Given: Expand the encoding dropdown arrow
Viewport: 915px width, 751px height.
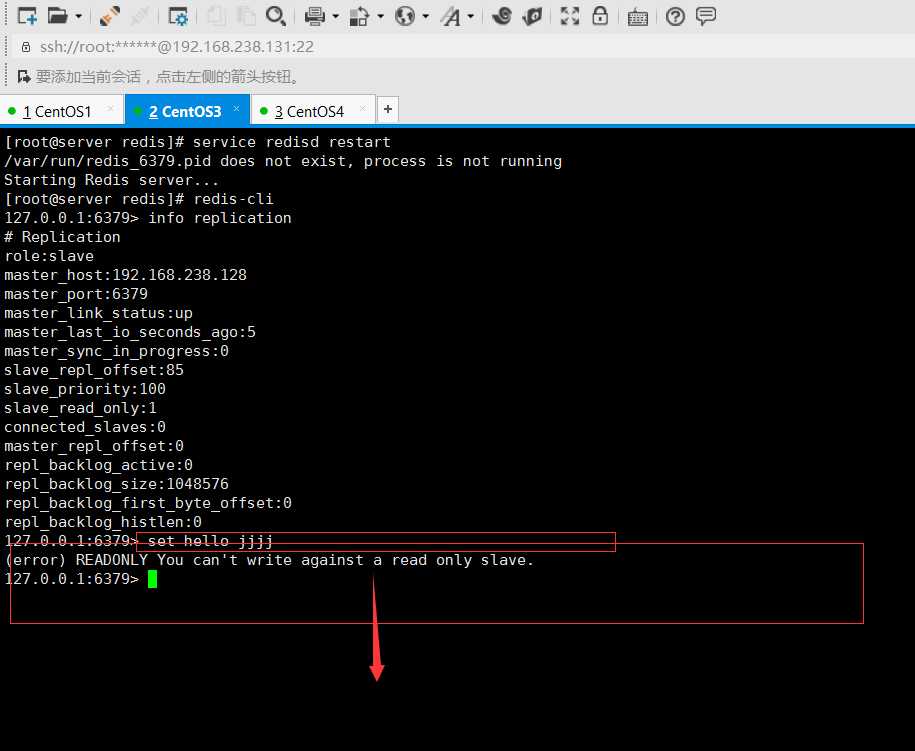Looking at the screenshot, I should (425, 16).
